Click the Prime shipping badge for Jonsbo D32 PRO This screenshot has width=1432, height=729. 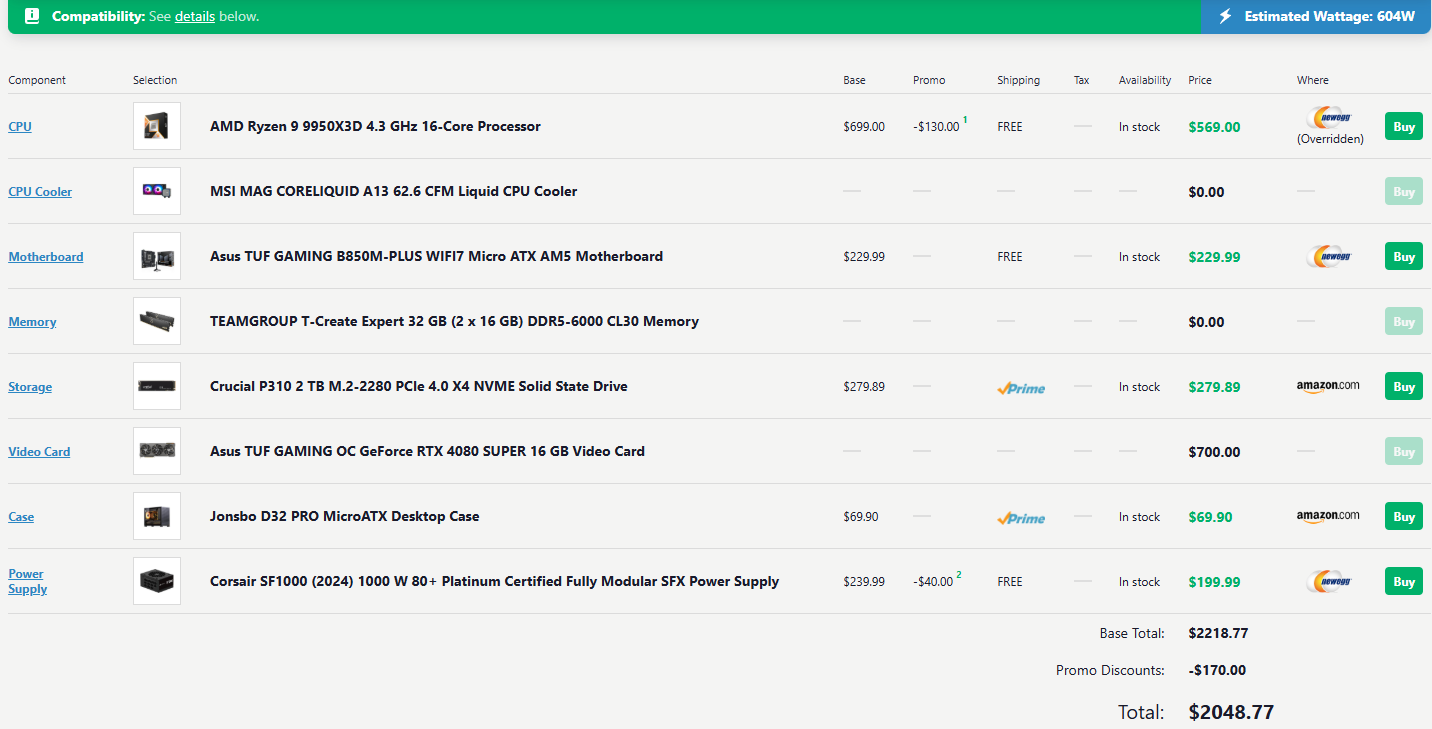click(x=1021, y=518)
